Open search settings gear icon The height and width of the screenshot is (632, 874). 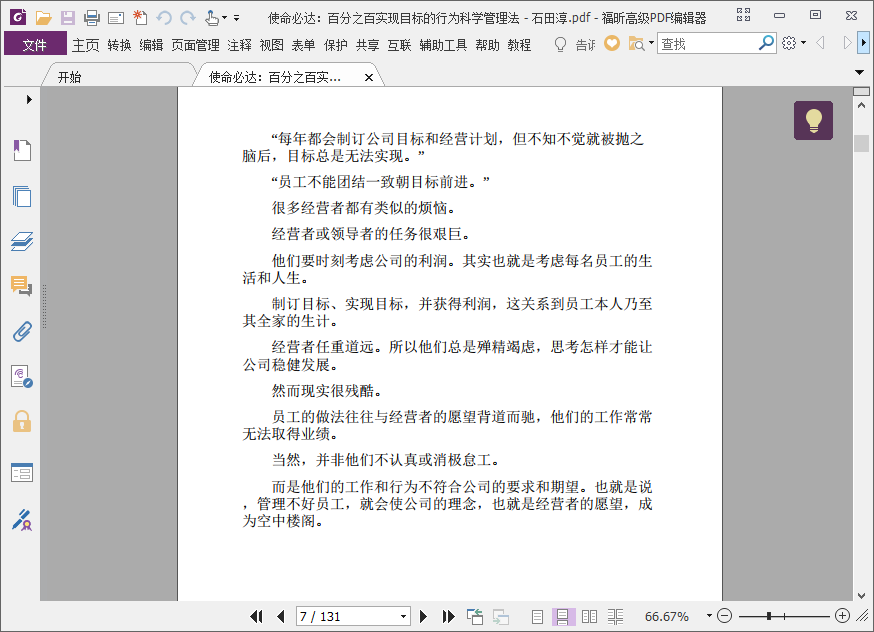coord(789,43)
